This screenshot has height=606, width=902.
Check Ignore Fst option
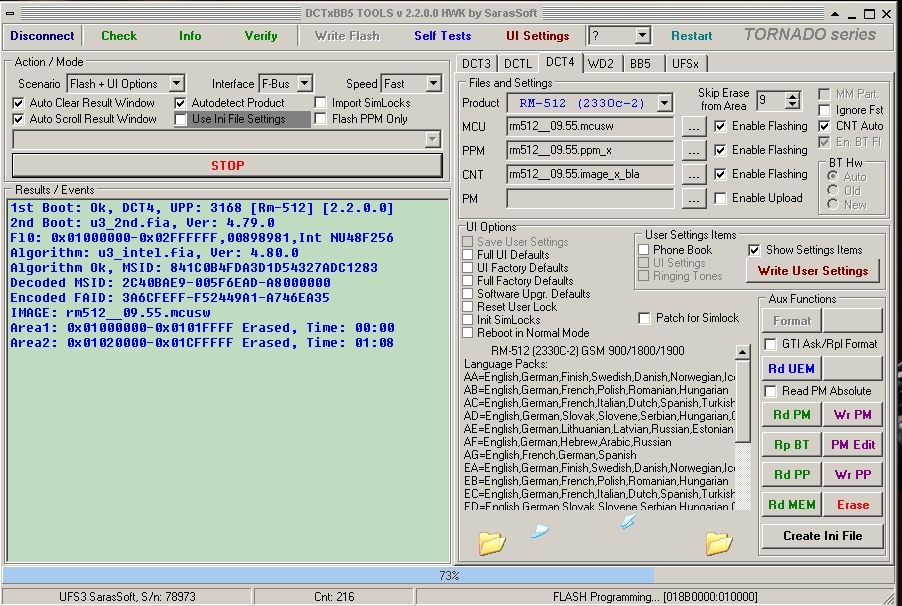point(824,110)
